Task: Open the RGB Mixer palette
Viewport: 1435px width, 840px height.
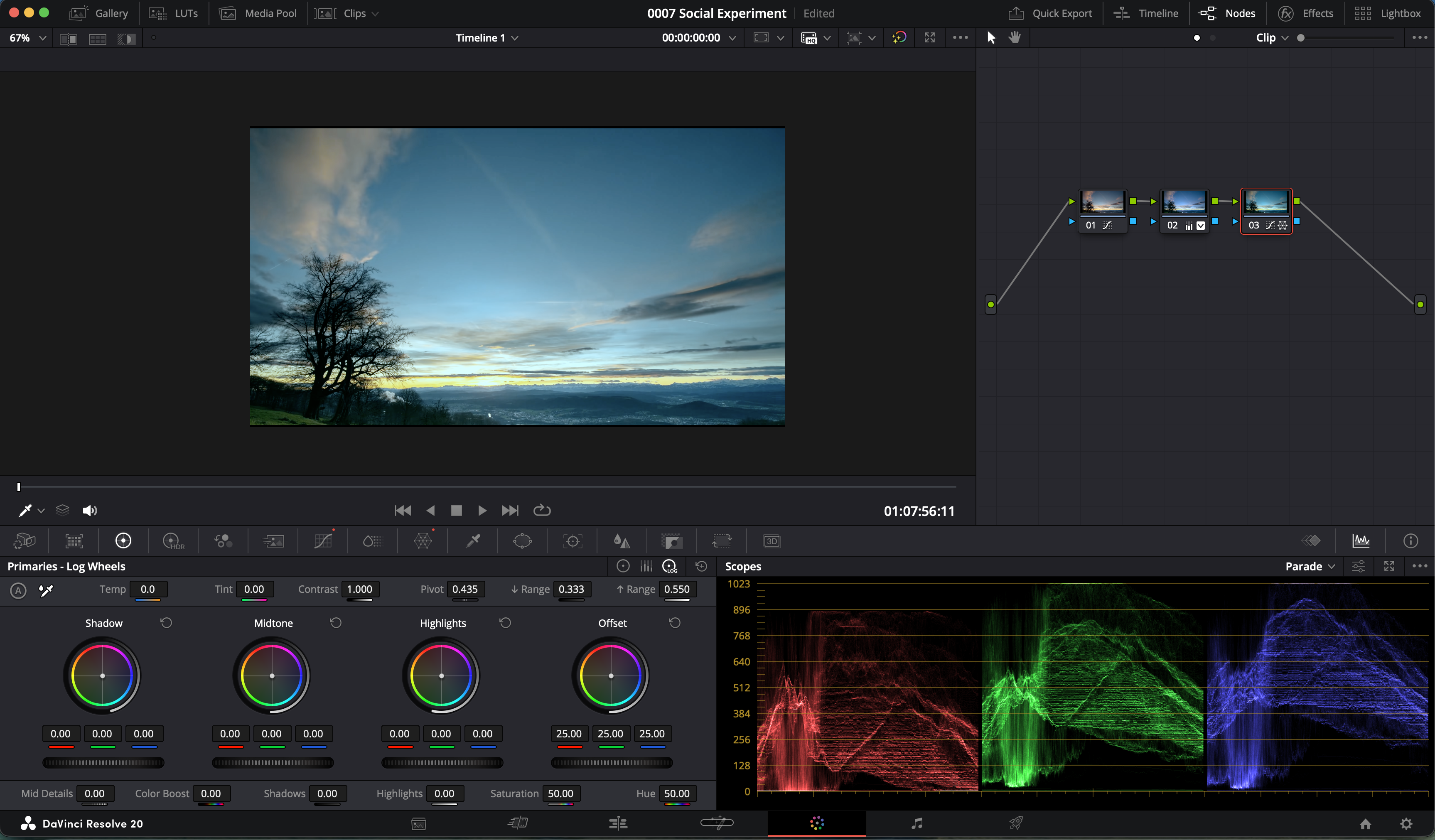Action: [223, 540]
